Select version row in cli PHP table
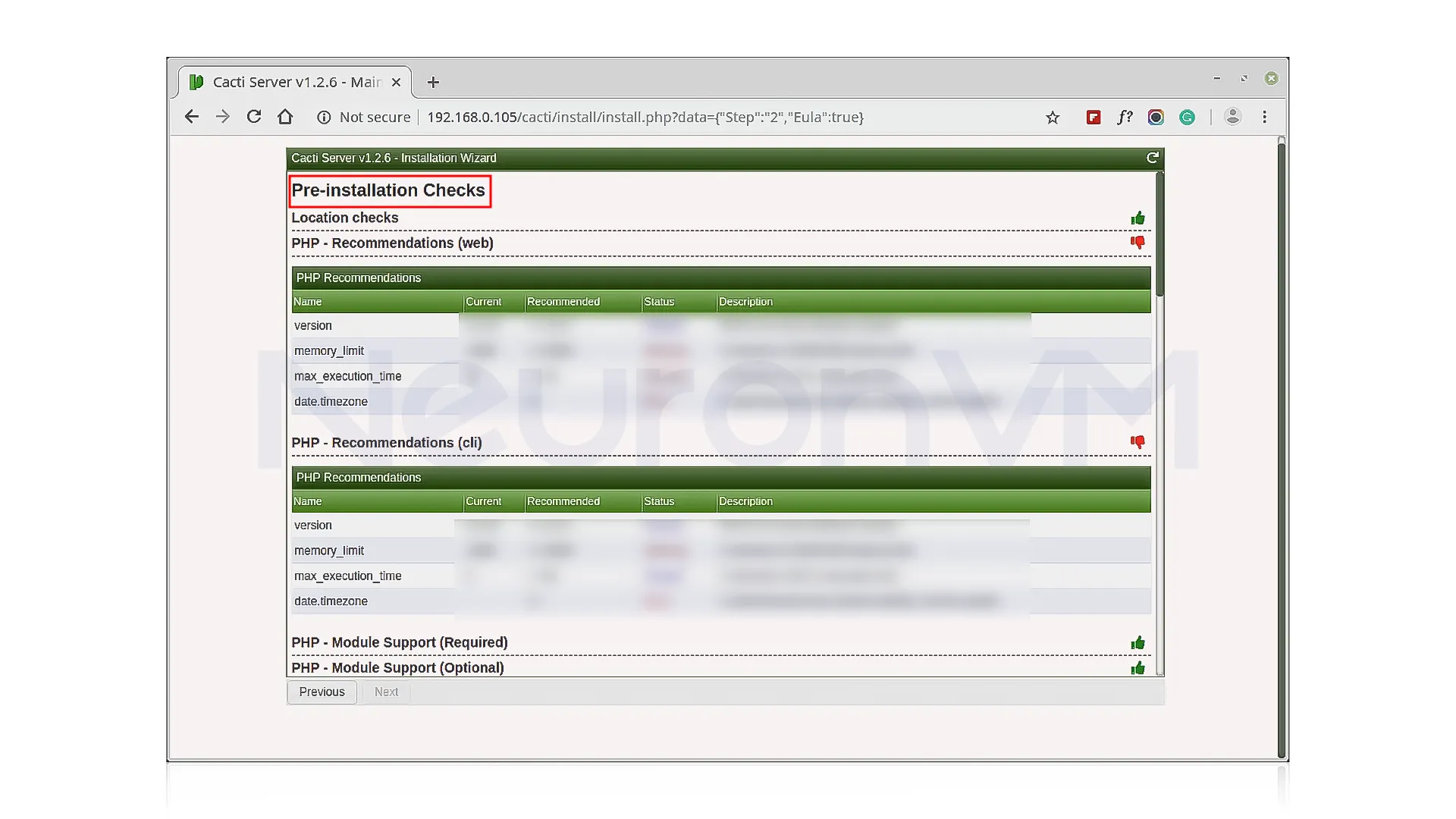1456x819 pixels. [721, 525]
